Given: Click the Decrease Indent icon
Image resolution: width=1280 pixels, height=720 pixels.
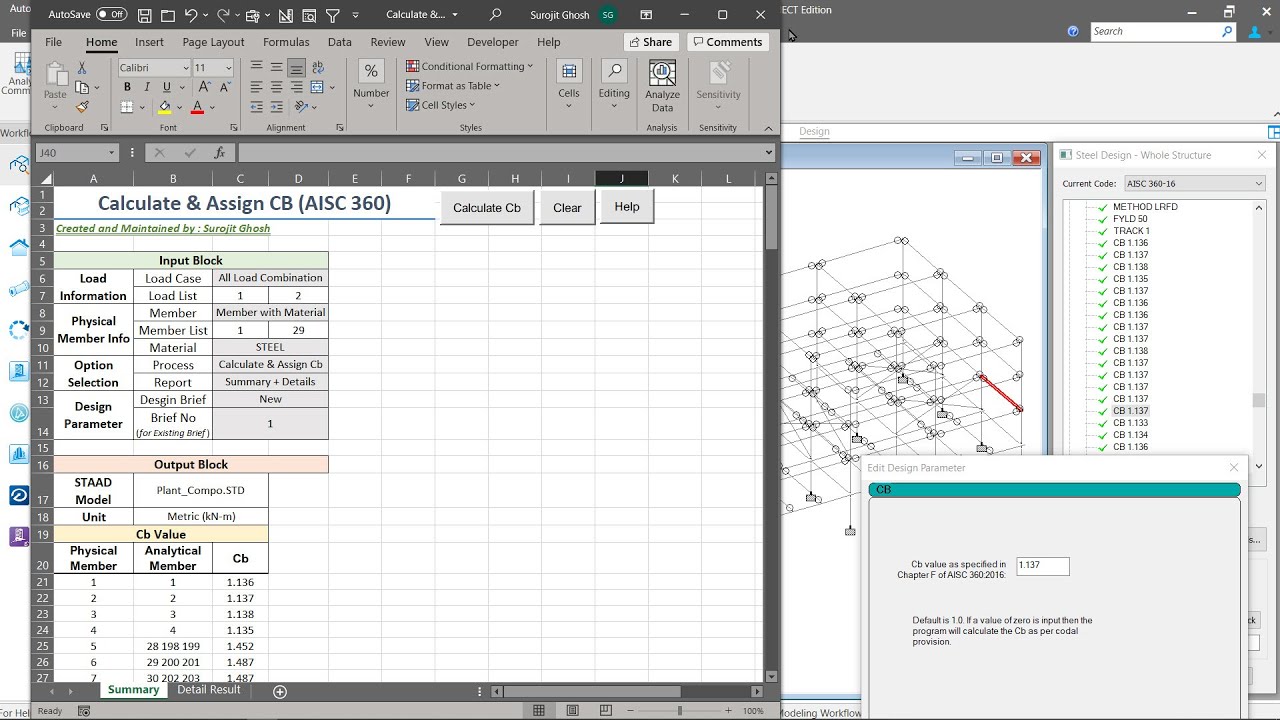Looking at the screenshot, I should pyautogui.click(x=256, y=107).
